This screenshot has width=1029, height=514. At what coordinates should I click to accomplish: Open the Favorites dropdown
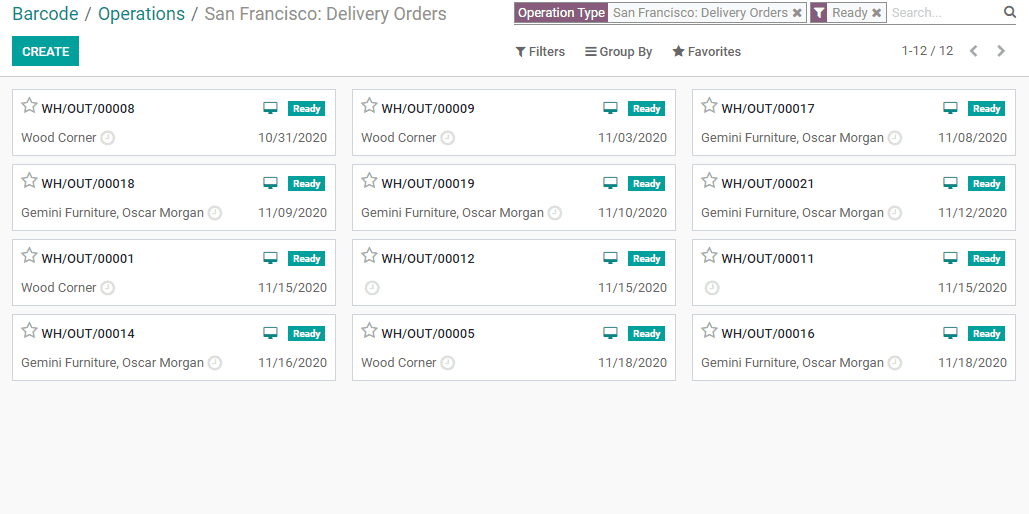(707, 51)
